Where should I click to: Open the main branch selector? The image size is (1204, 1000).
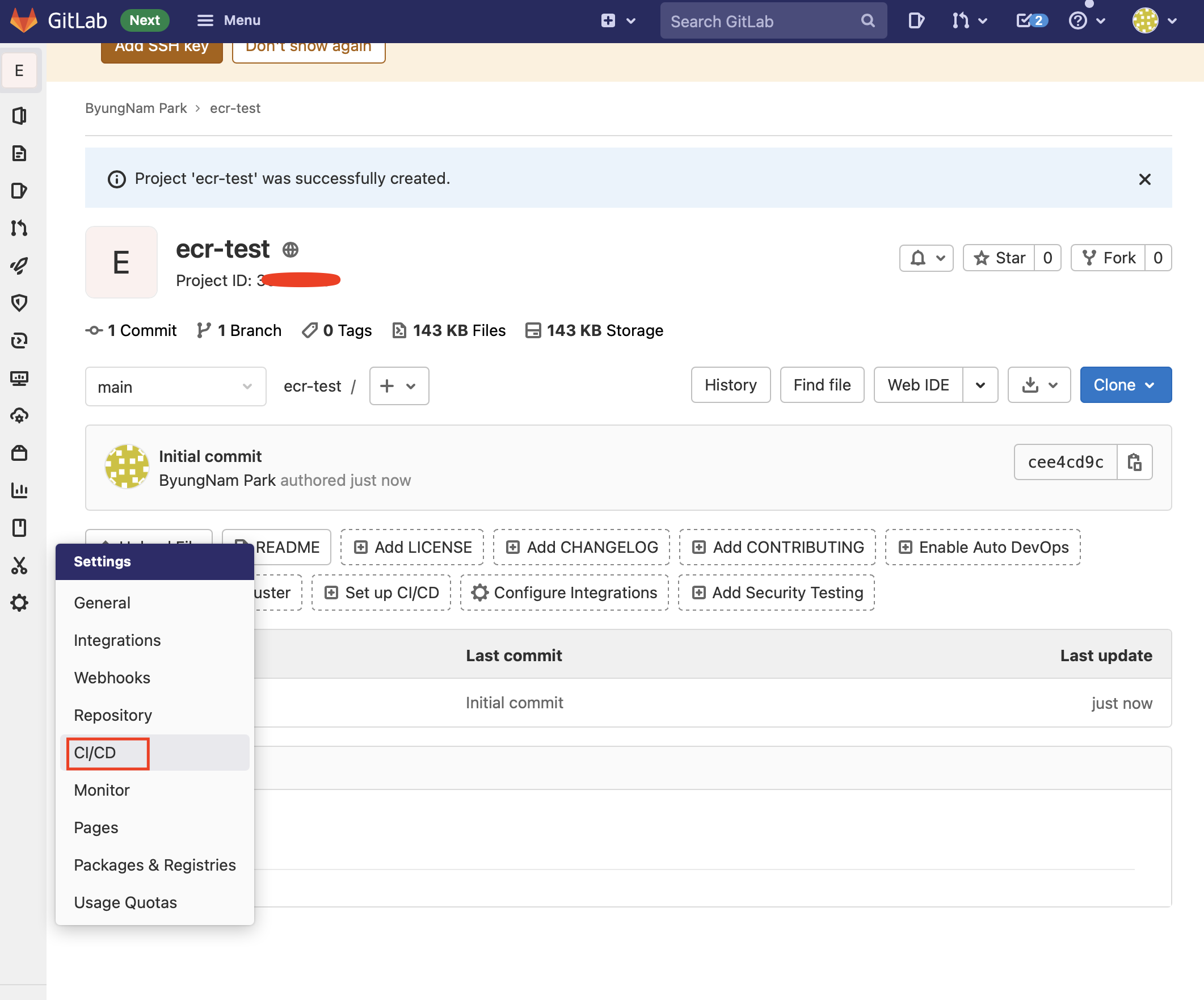point(175,387)
